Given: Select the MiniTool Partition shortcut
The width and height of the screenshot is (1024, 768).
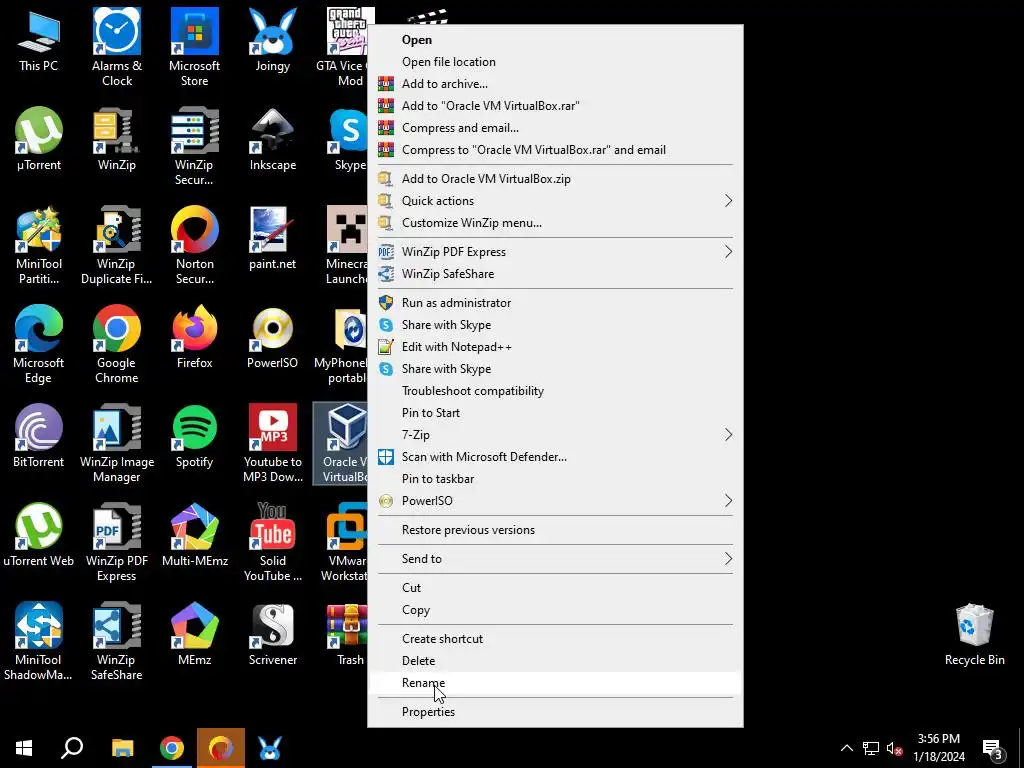Looking at the screenshot, I should [39, 246].
